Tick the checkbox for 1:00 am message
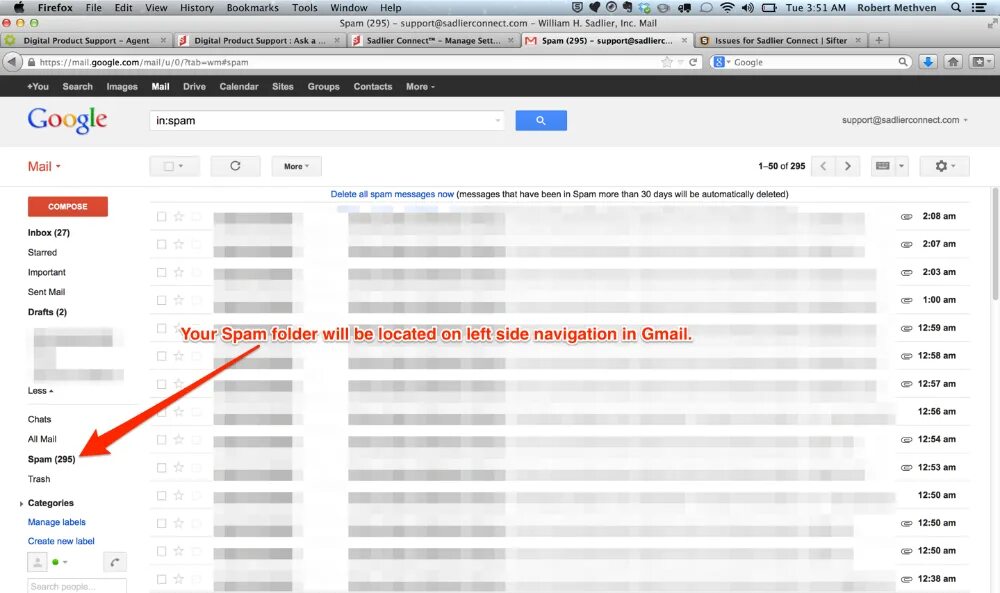1000x593 pixels. [x=161, y=300]
